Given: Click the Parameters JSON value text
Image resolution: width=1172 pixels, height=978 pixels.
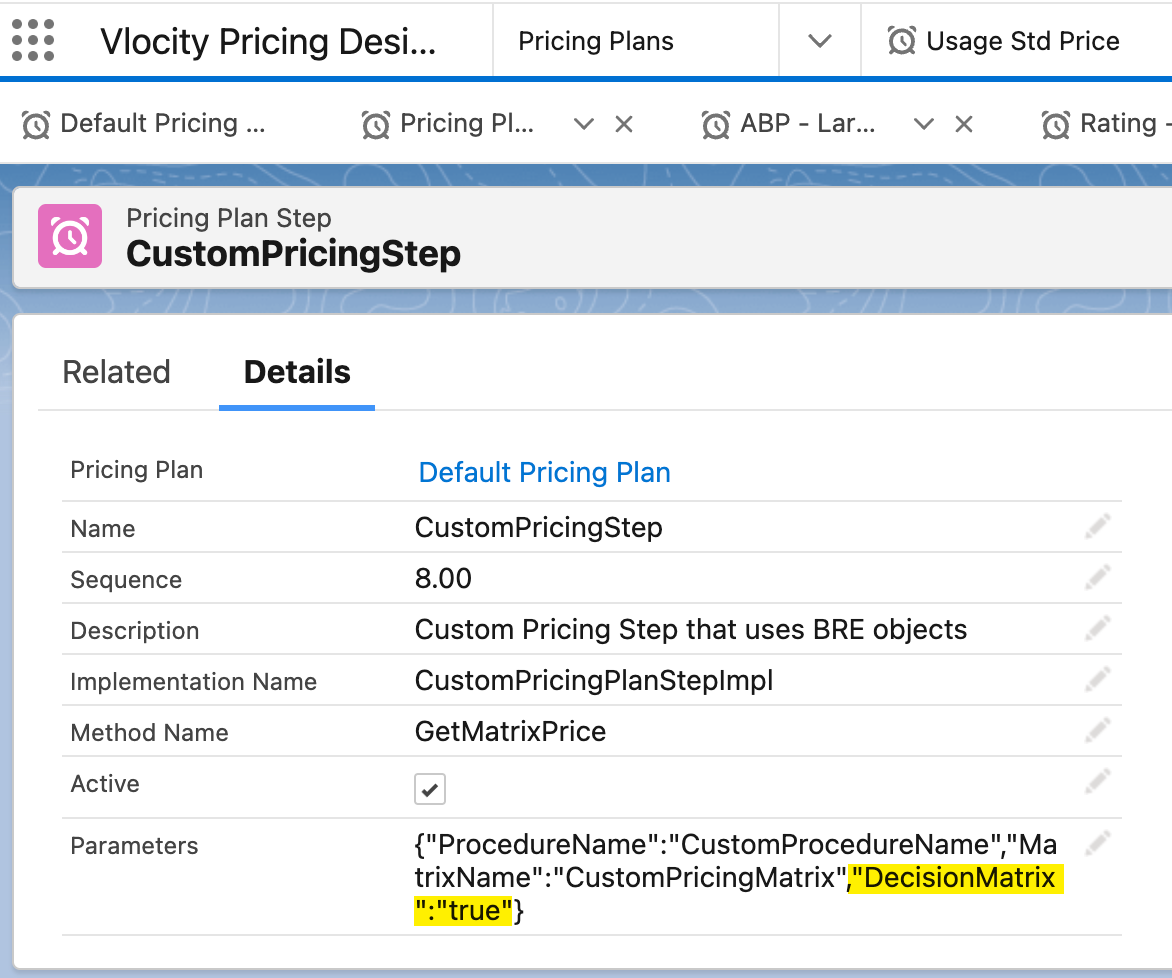Looking at the screenshot, I should click(x=738, y=878).
